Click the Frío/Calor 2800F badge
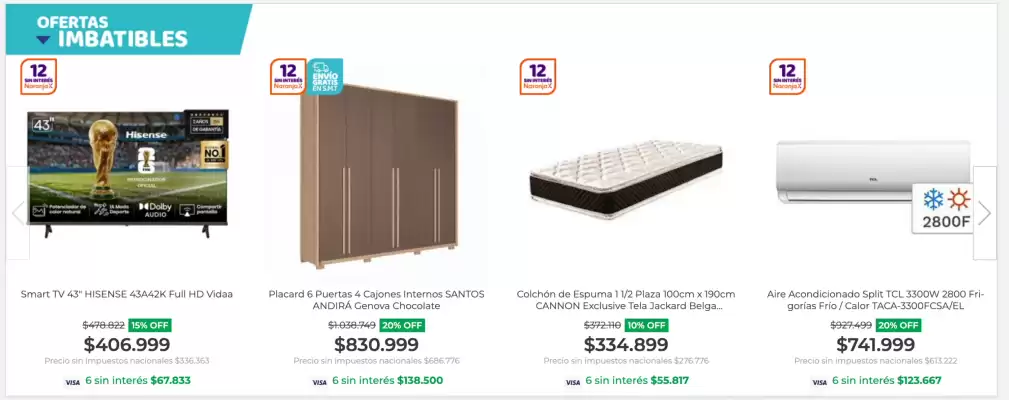The width and height of the screenshot is (1009, 400). point(941,208)
